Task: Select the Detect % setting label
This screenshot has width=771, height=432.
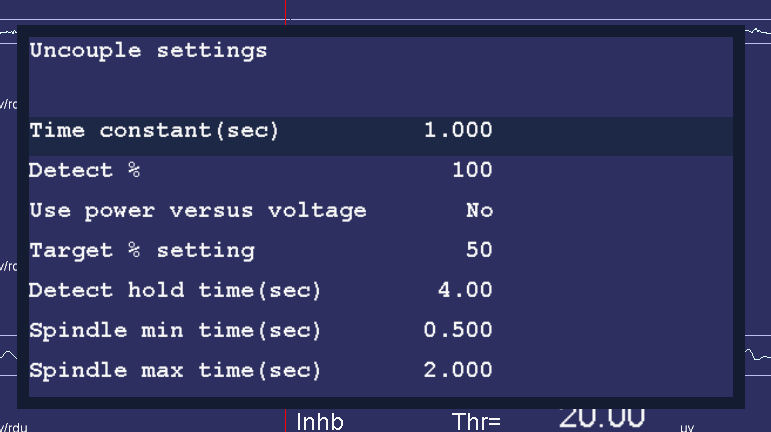Action: (85, 171)
